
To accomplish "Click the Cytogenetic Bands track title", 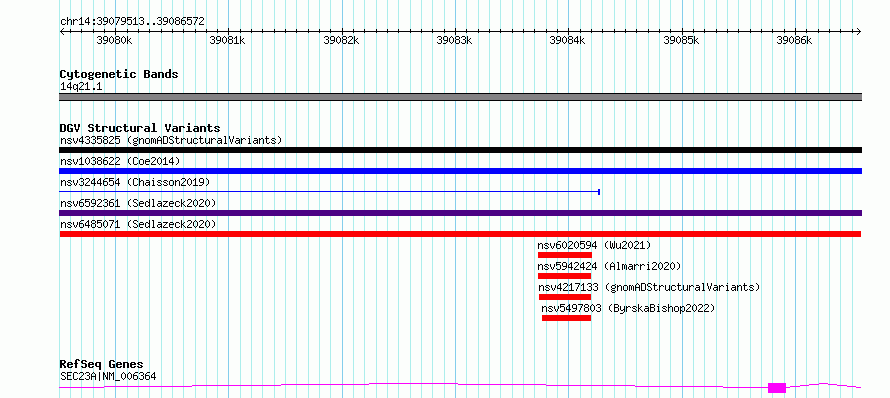I will tap(119, 74).
